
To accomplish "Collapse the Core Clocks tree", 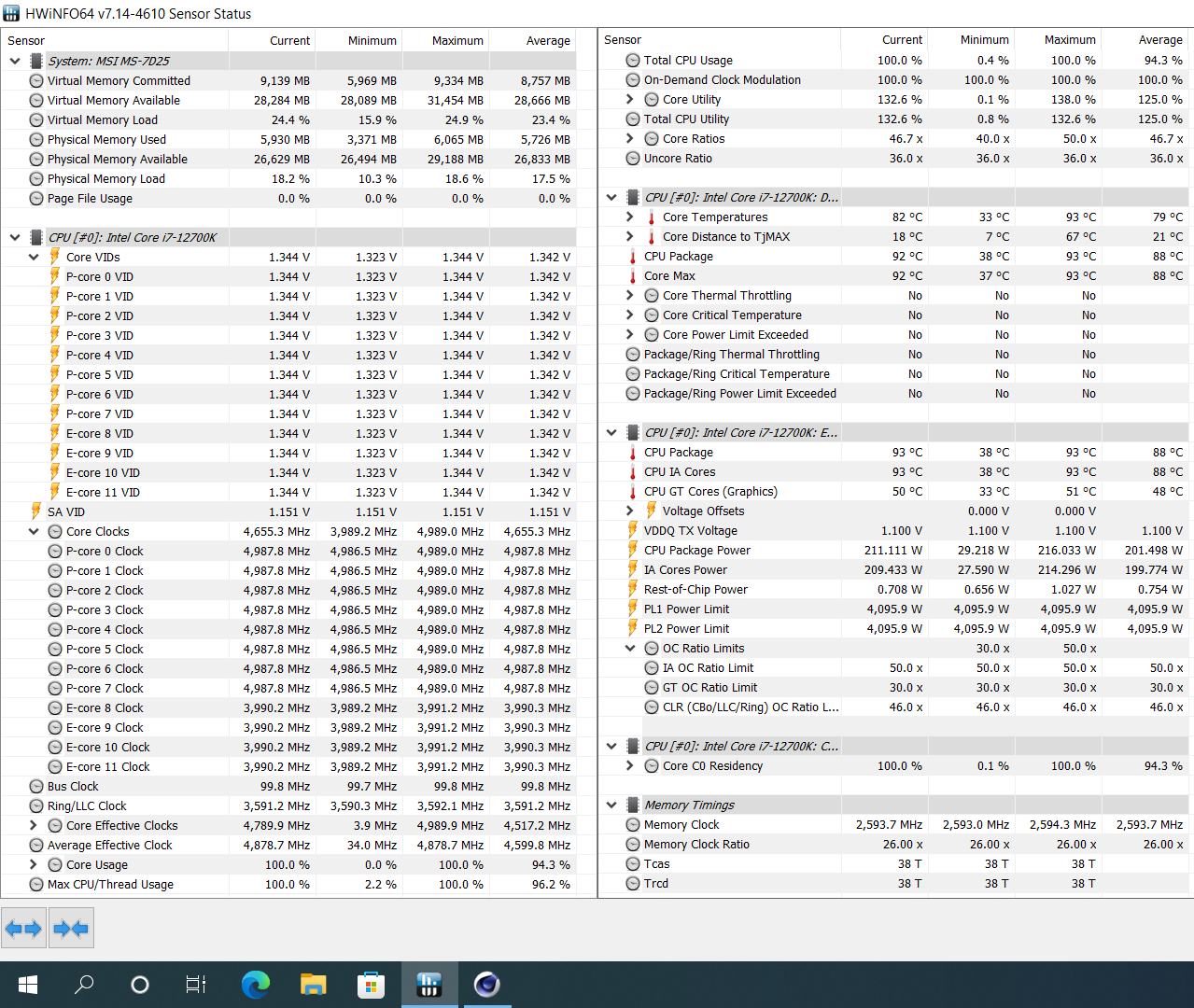I will [34, 531].
